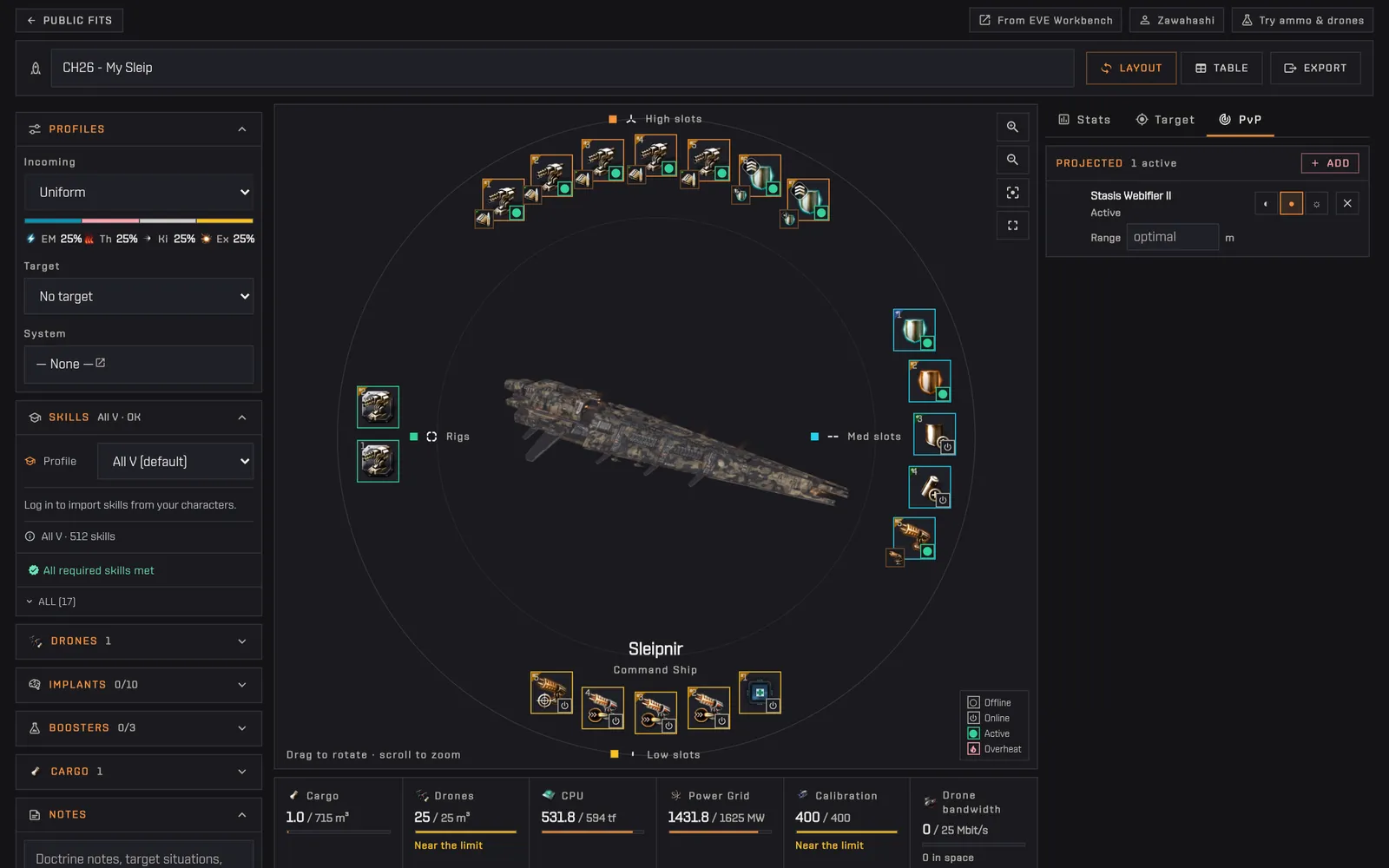Select the tracking enhancer in low slot 5
1389x868 pixels.
[x=551, y=693]
